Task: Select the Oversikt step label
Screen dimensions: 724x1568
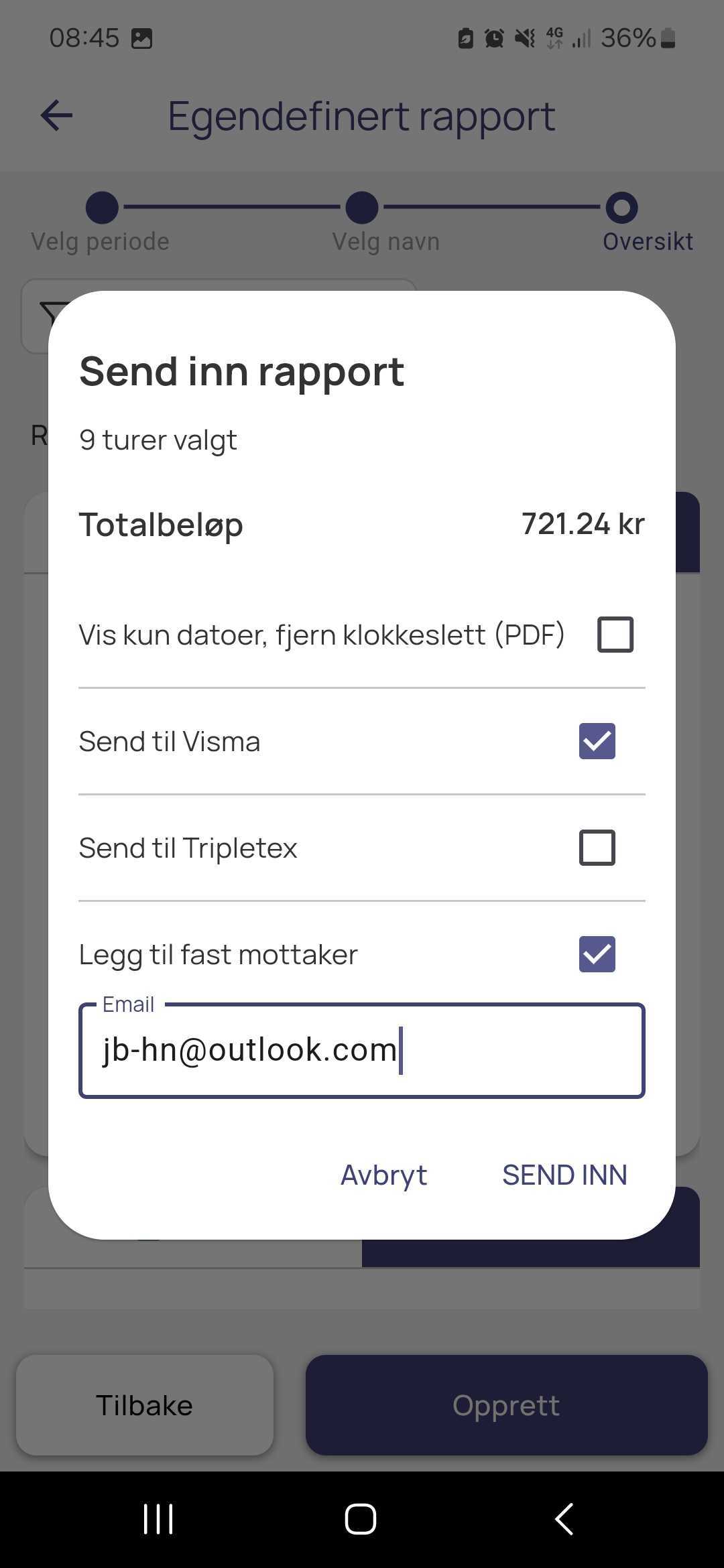Action: [648, 241]
